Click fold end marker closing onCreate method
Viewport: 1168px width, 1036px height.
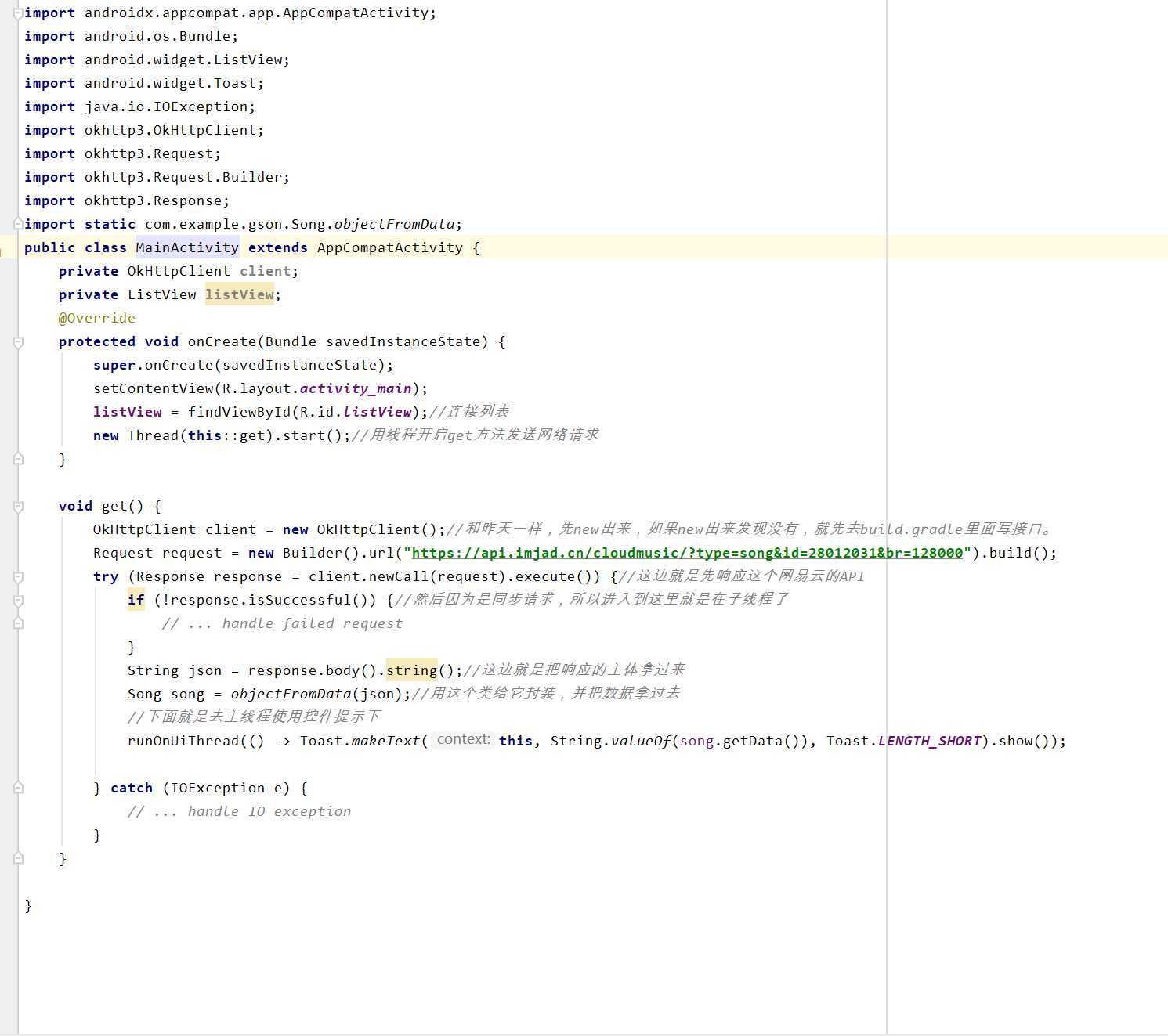(x=19, y=459)
